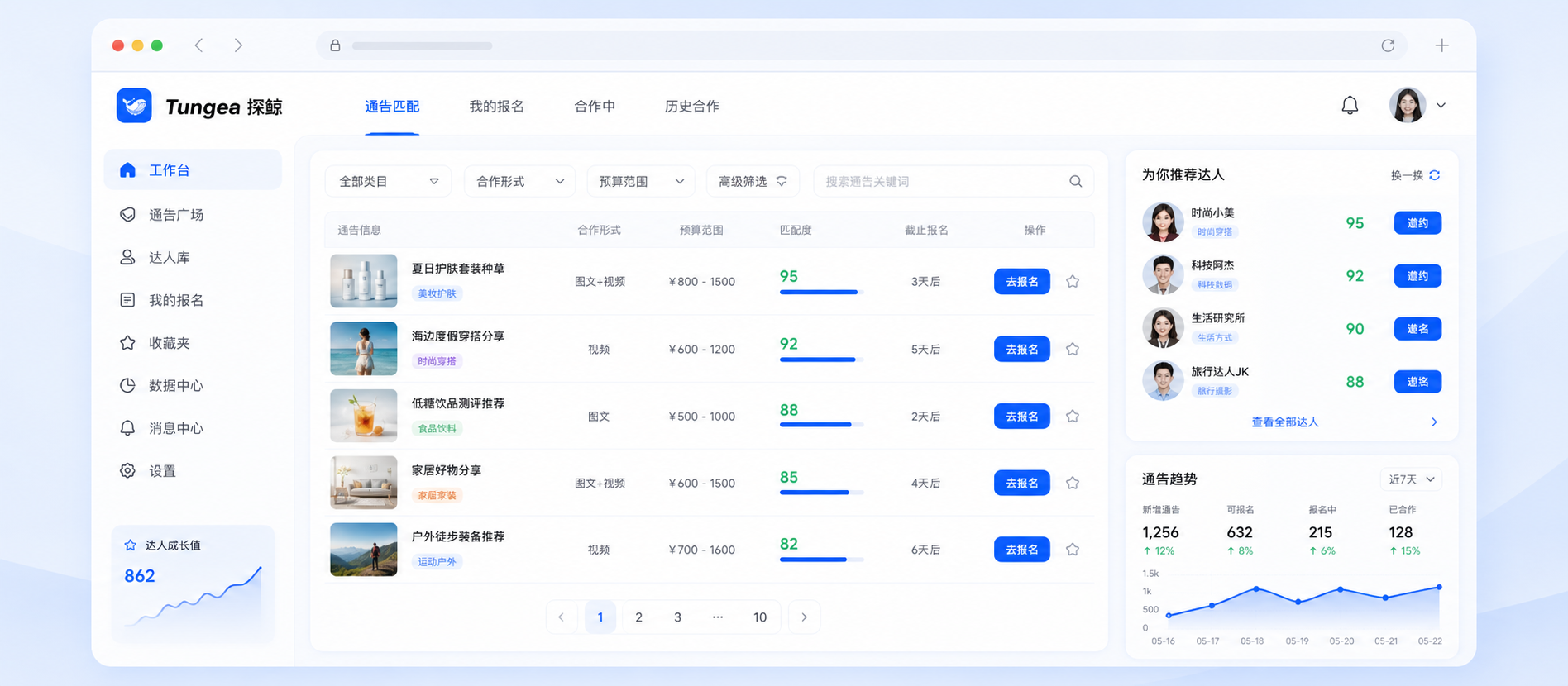Click the 通告广场 sidebar icon
The image size is (1568, 686).
click(x=127, y=214)
